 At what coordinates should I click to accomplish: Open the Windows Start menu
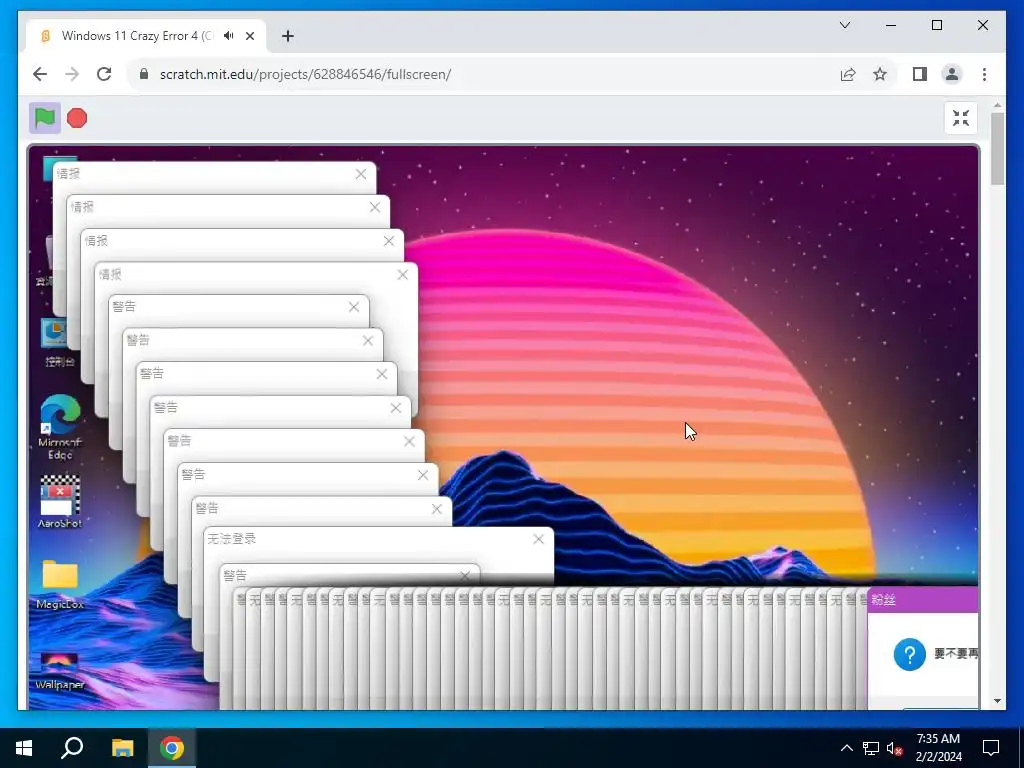click(x=24, y=748)
